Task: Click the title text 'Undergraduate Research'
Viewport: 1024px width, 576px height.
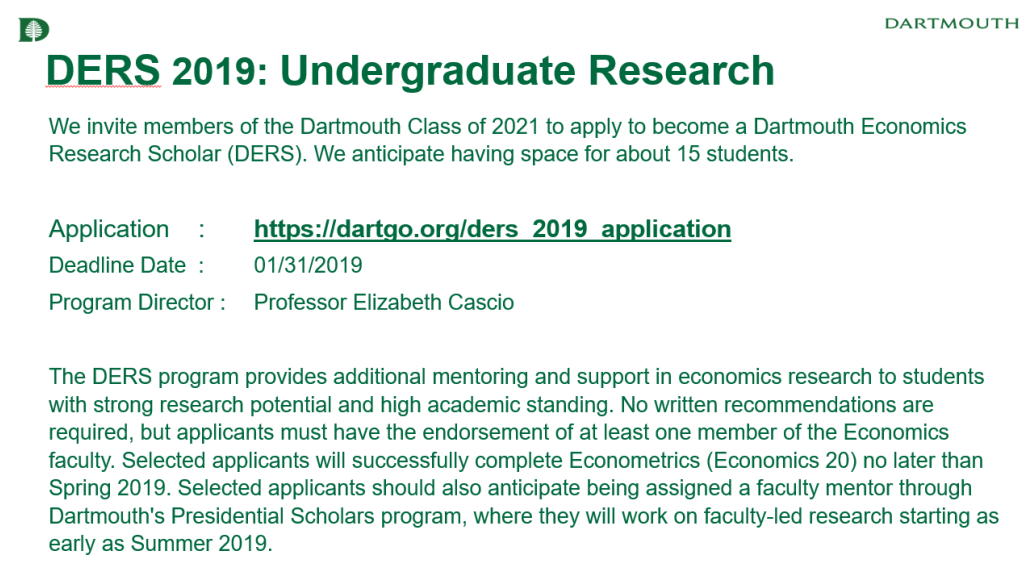Action: 527,71
